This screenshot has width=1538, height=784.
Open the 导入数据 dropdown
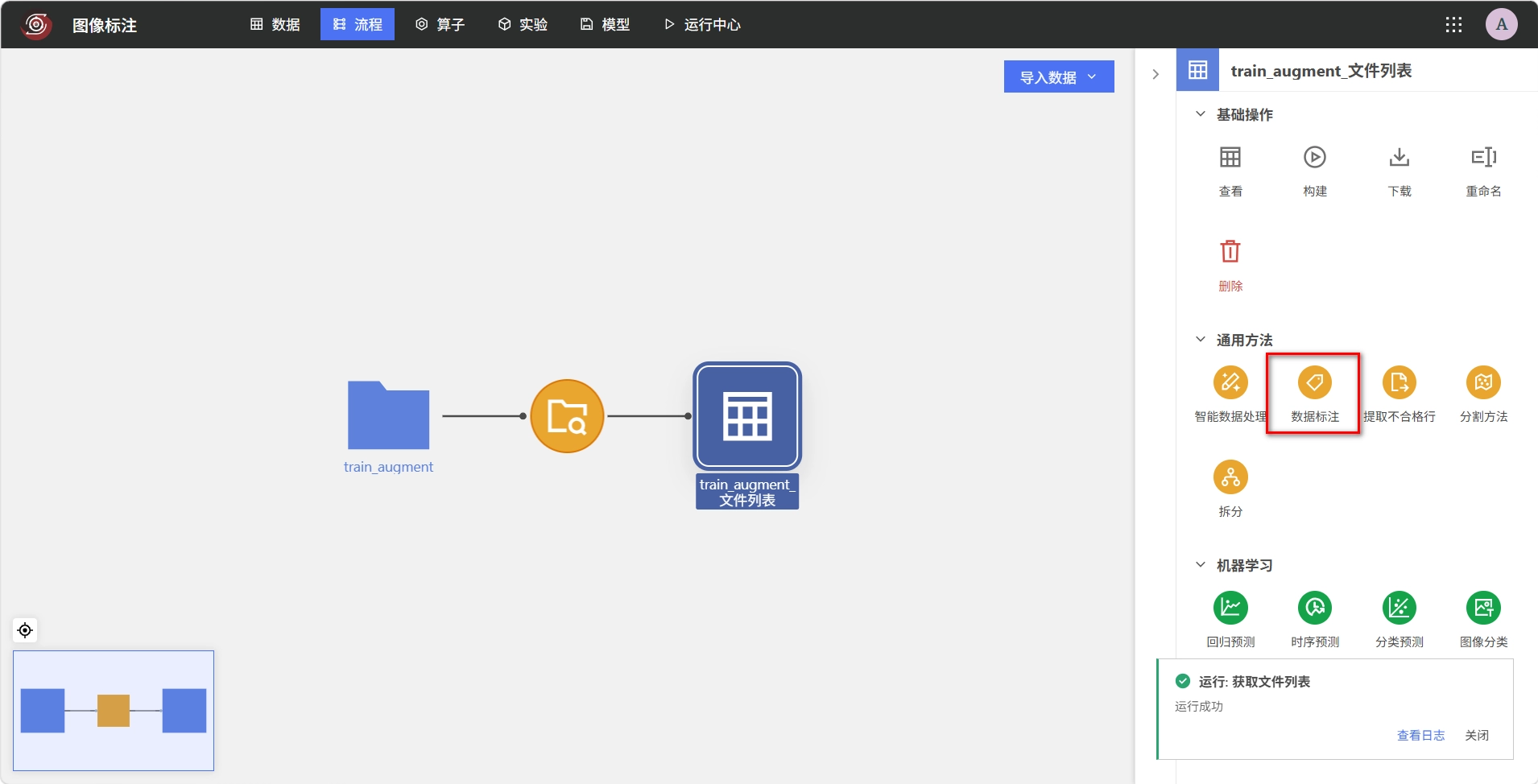1058,77
